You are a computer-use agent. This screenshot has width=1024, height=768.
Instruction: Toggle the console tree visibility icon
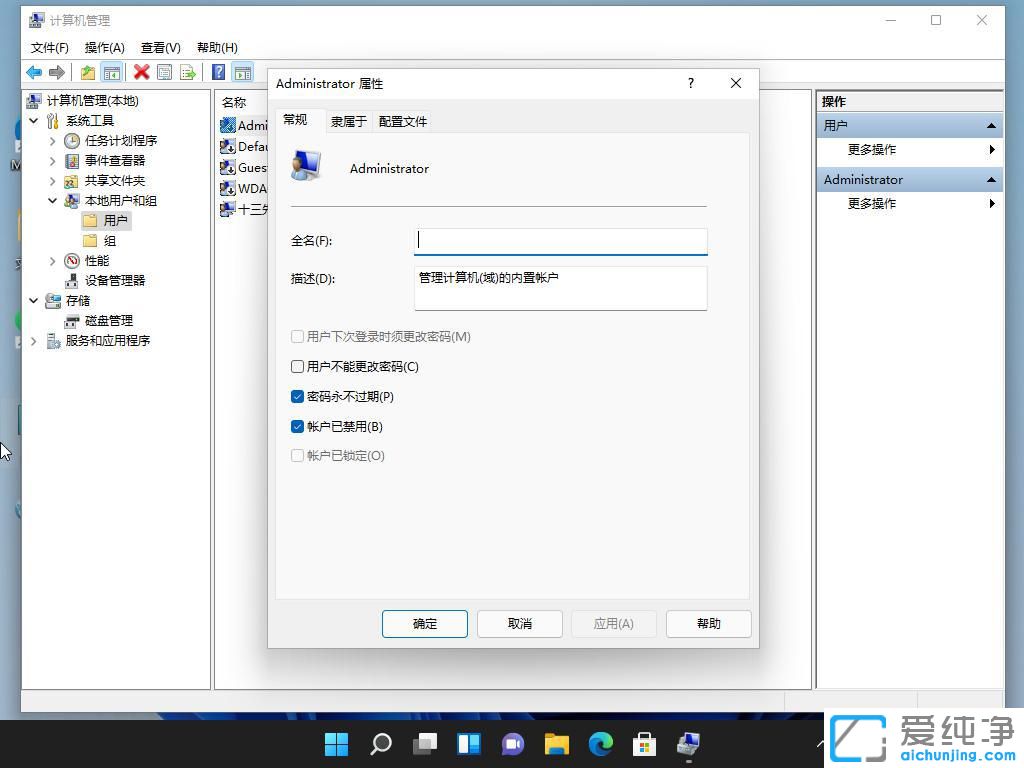pyautogui.click(x=111, y=72)
